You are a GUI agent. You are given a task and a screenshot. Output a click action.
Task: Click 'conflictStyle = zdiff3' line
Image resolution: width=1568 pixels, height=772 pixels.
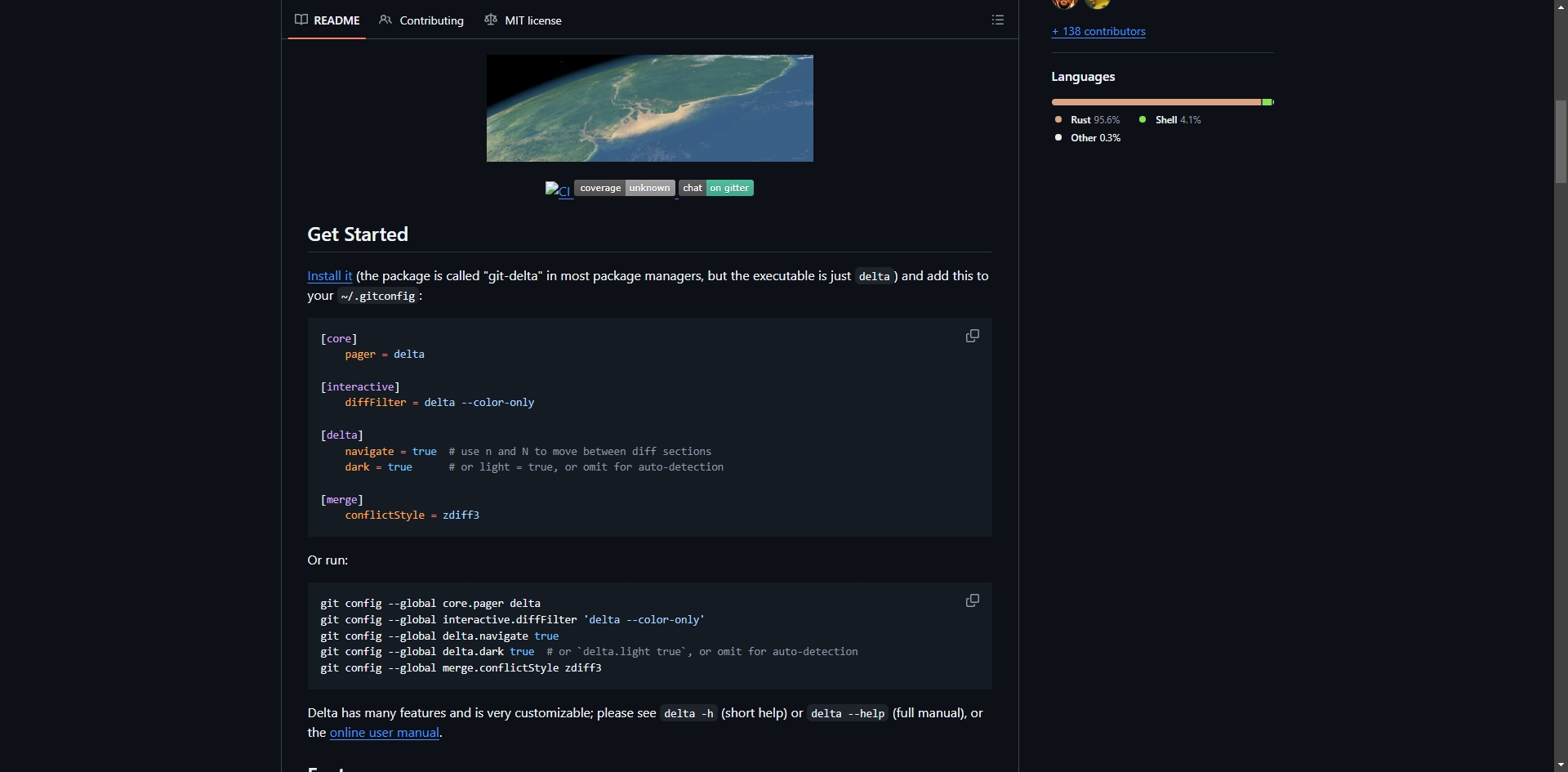pos(412,515)
